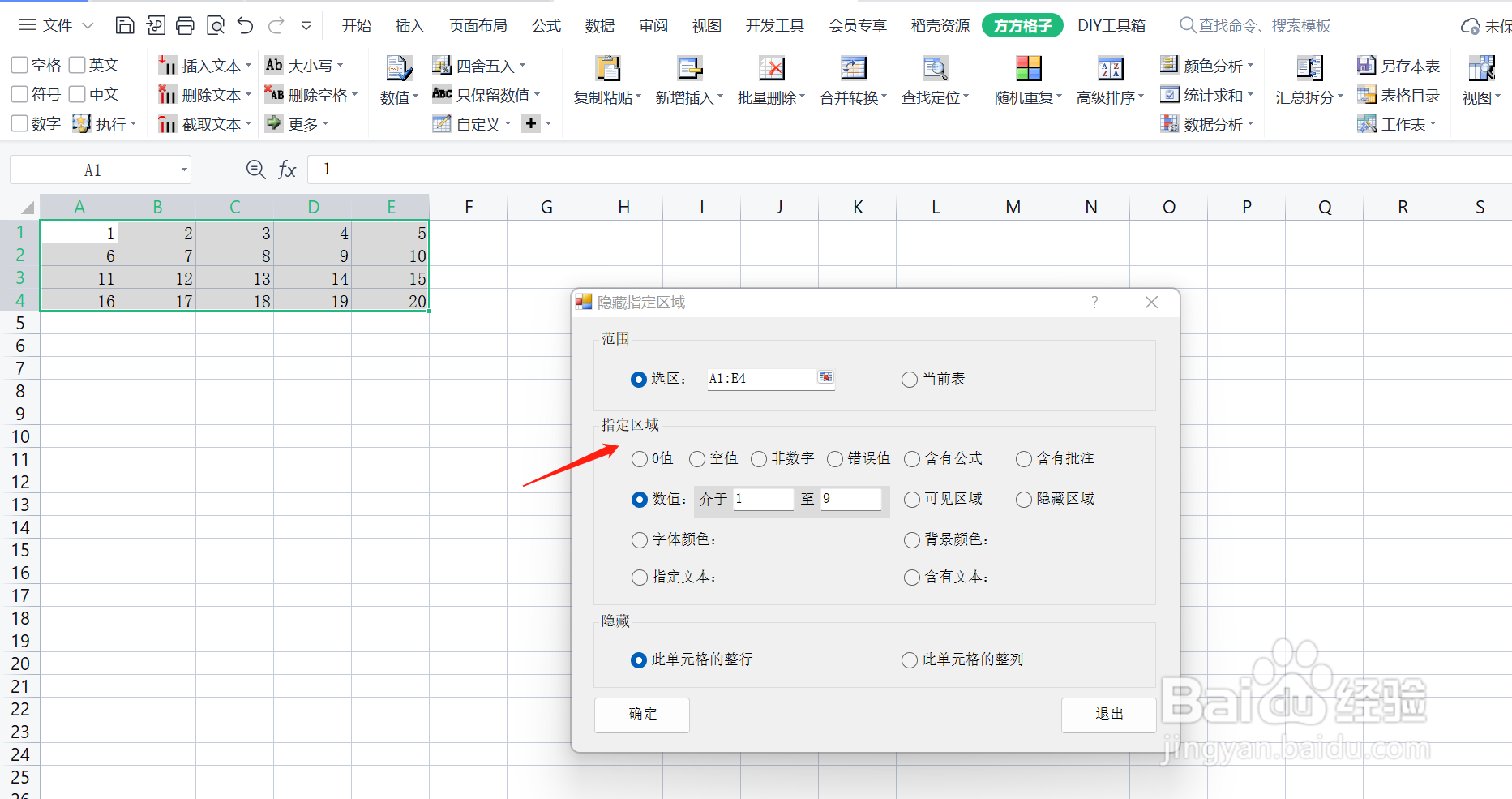Open the Name Box dropdown
The height and width of the screenshot is (799, 1512).
pyautogui.click(x=182, y=170)
